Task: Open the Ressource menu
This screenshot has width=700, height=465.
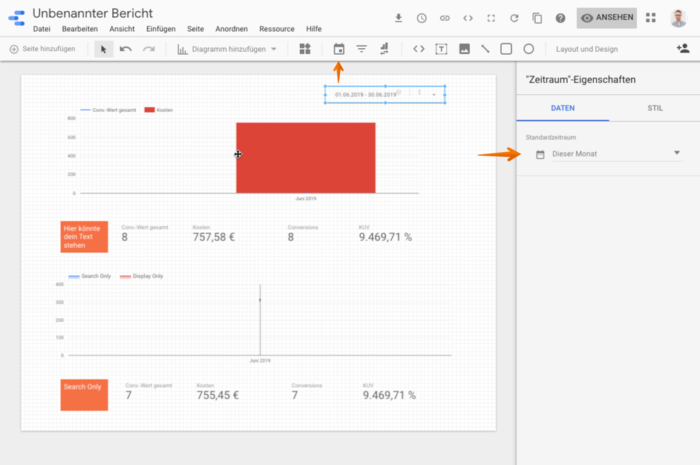Action: tap(277, 29)
